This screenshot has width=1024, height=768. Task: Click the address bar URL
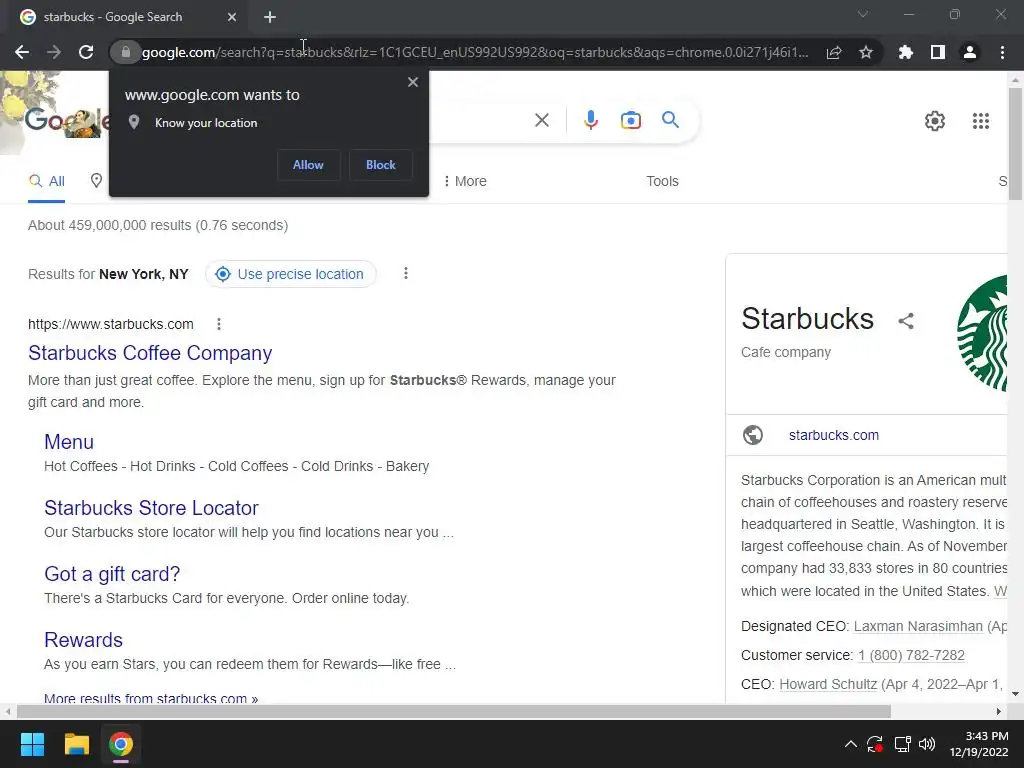tap(475, 52)
